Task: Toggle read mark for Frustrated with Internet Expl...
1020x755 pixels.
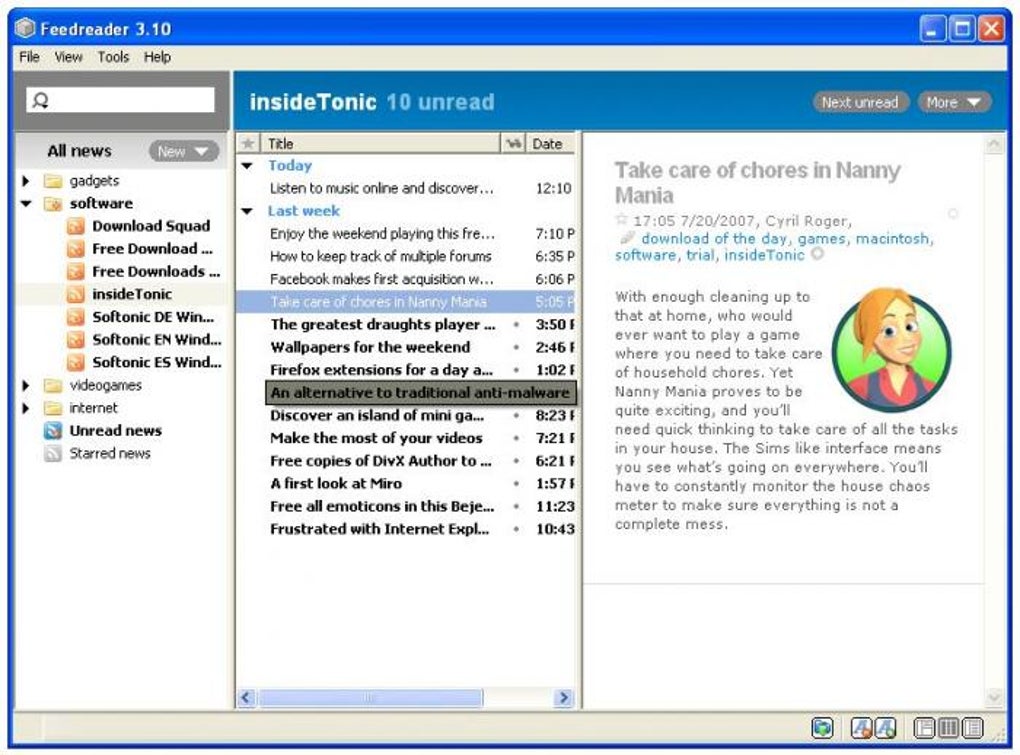Action: 516,529
